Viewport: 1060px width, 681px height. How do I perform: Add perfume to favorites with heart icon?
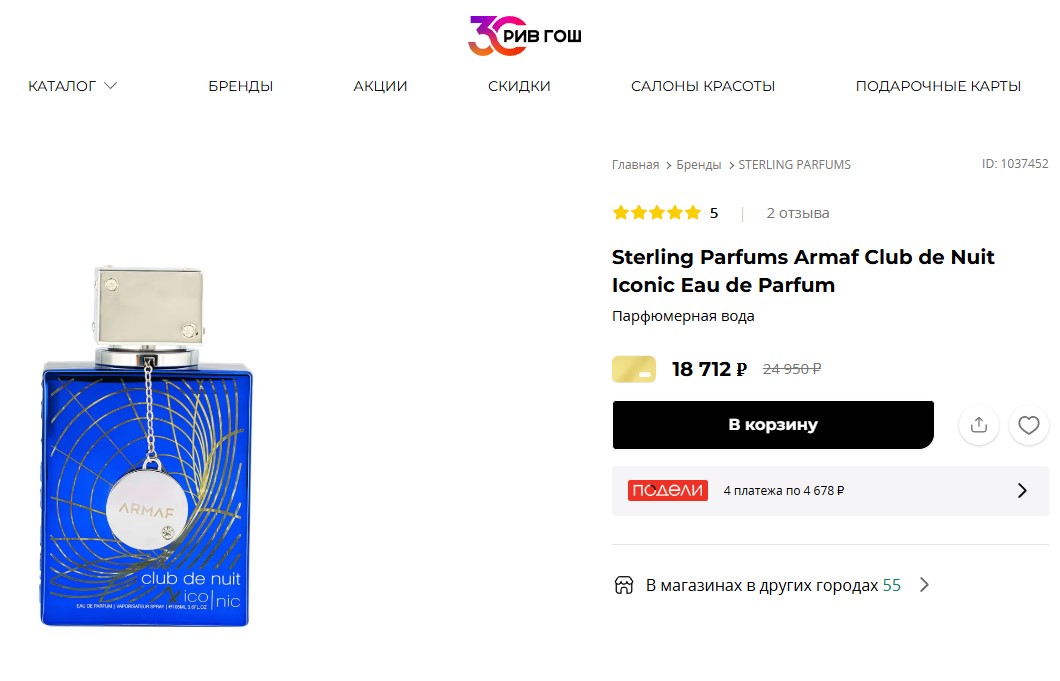point(1028,425)
